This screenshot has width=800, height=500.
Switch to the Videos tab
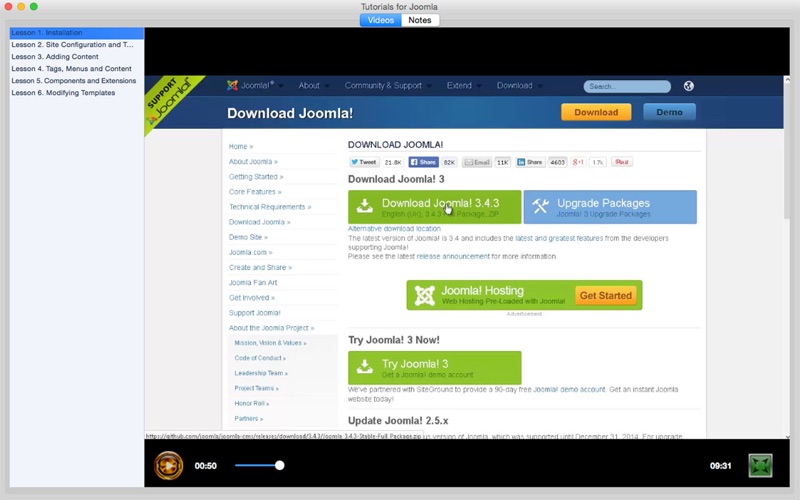(x=381, y=20)
